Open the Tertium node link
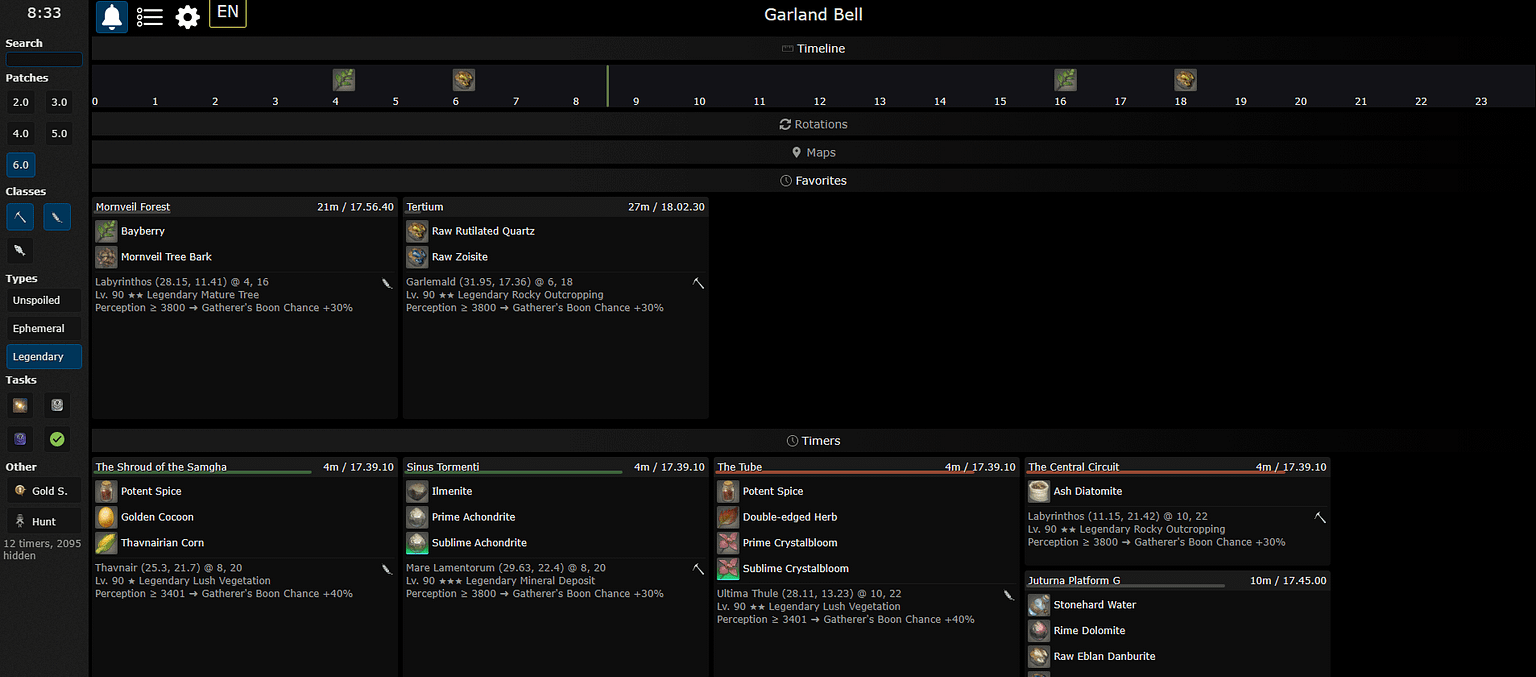Screen dimensions: 1536x677 425,207
